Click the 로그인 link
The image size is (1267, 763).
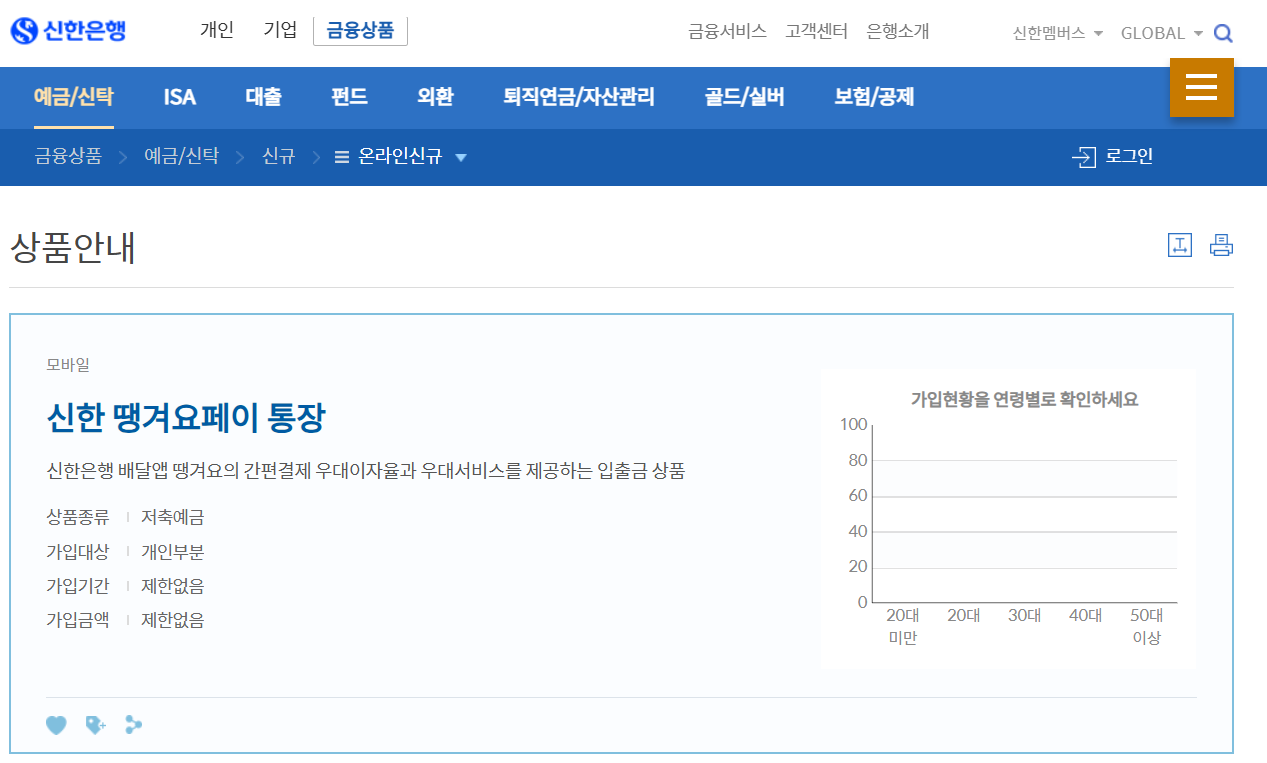tap(1130, 157)
